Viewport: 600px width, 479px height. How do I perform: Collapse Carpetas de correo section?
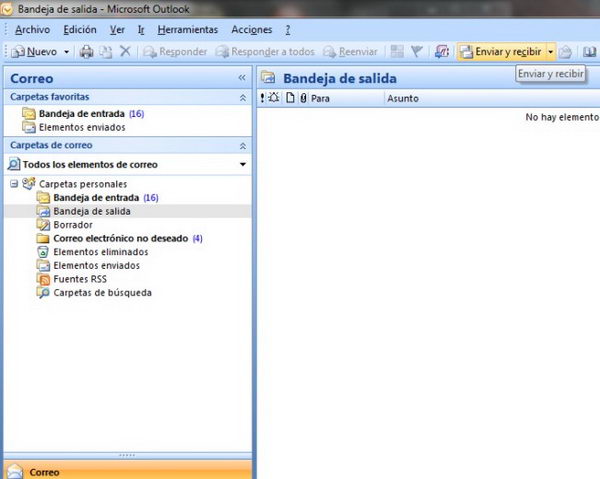tap(243, 146)
